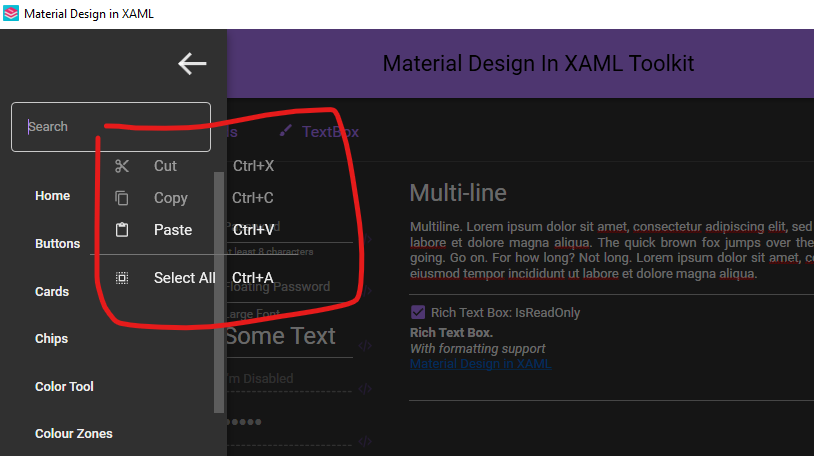Click the Copy icon in context menu

(x=122, y=198)
